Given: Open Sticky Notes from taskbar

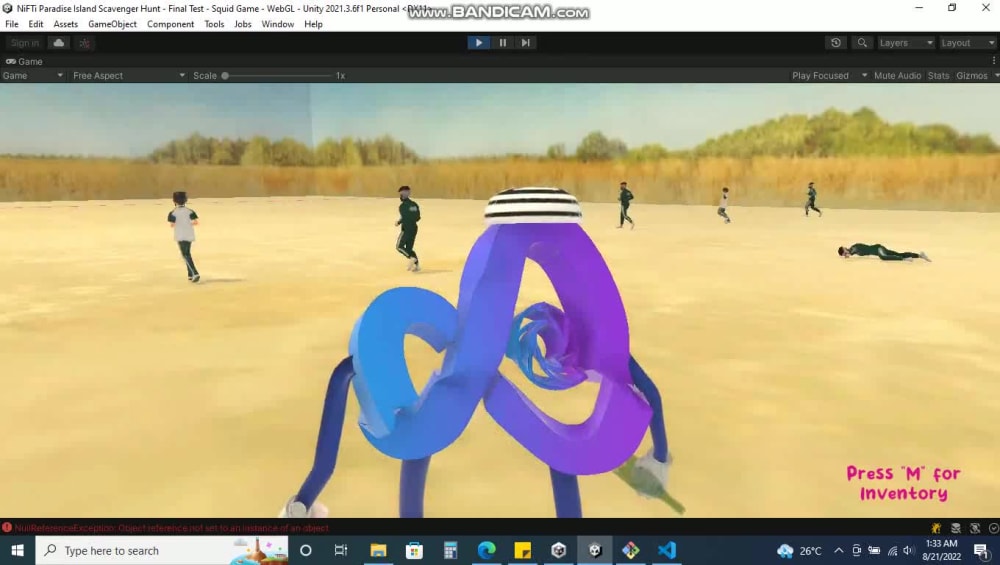Looking at the screenshot, I should point(522,550).
